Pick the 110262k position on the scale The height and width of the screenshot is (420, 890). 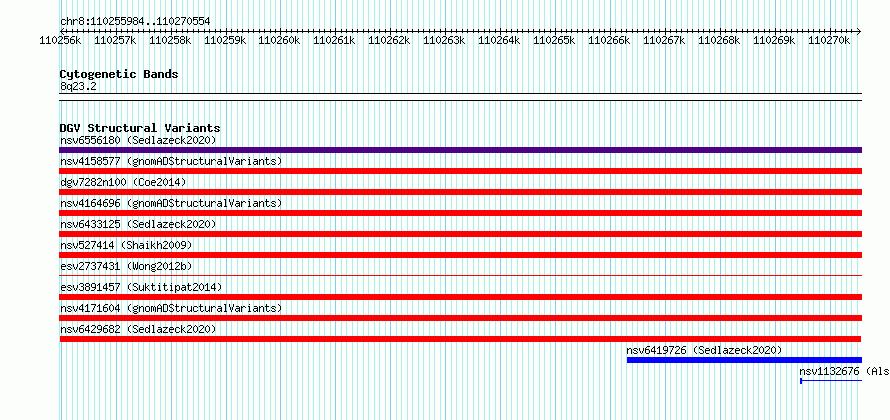tap(390, 40)
